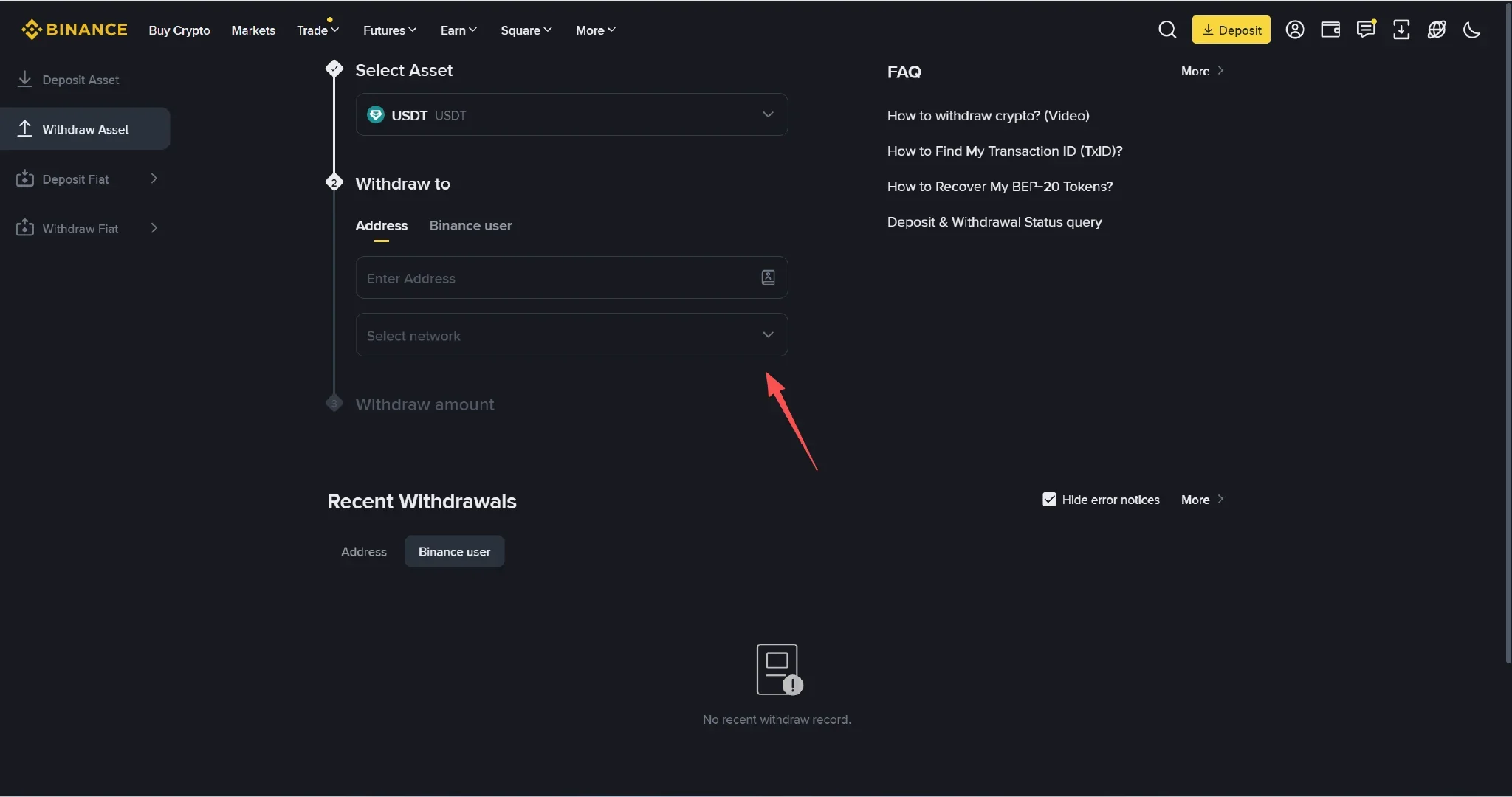The image size is (1512, 797).
Task: Click the FAQ heading
Action: pyautogui.click(x=904, y=72)
